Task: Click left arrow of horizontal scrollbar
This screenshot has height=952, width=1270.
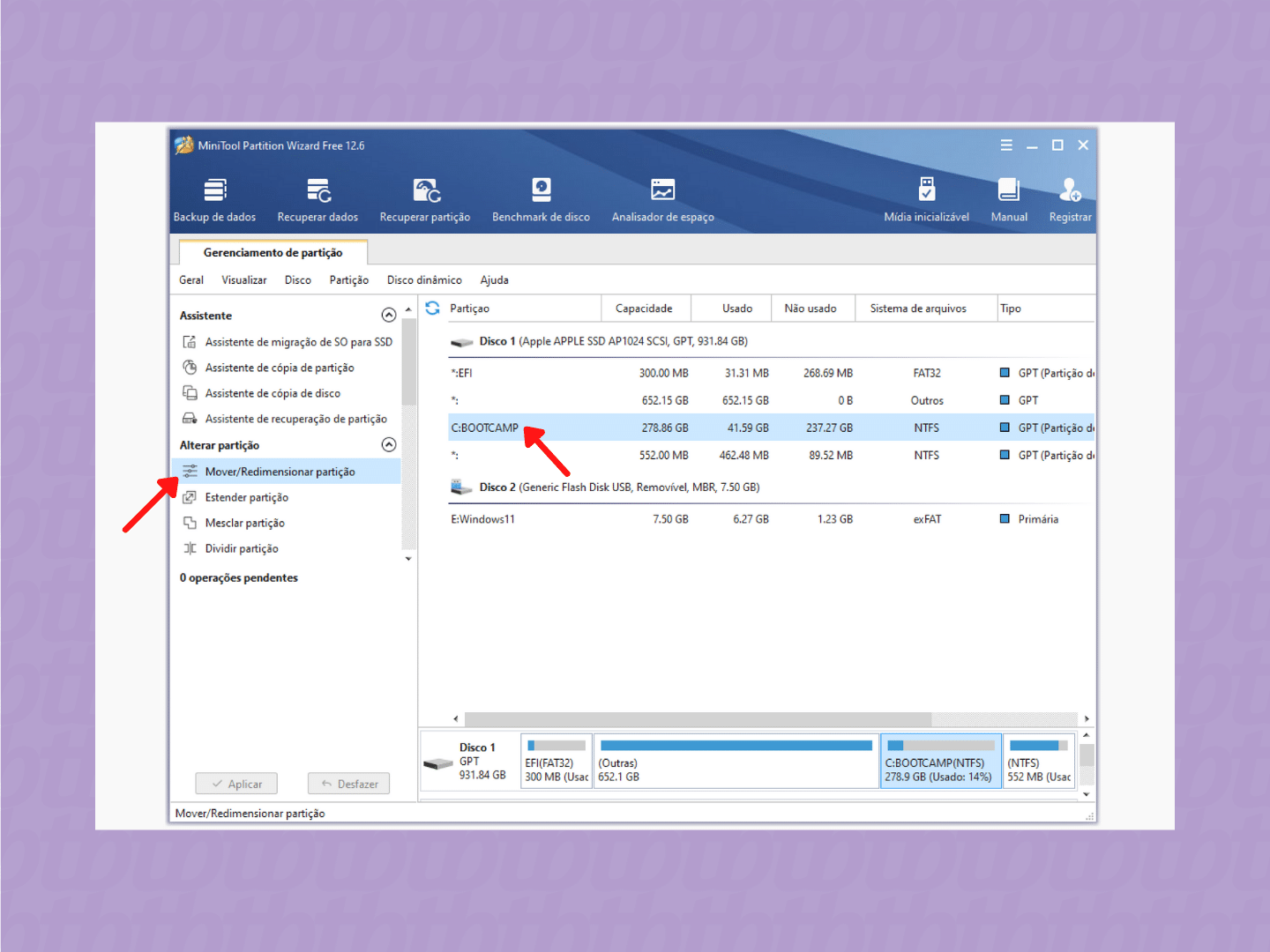Action: click(x=455, y=718)
